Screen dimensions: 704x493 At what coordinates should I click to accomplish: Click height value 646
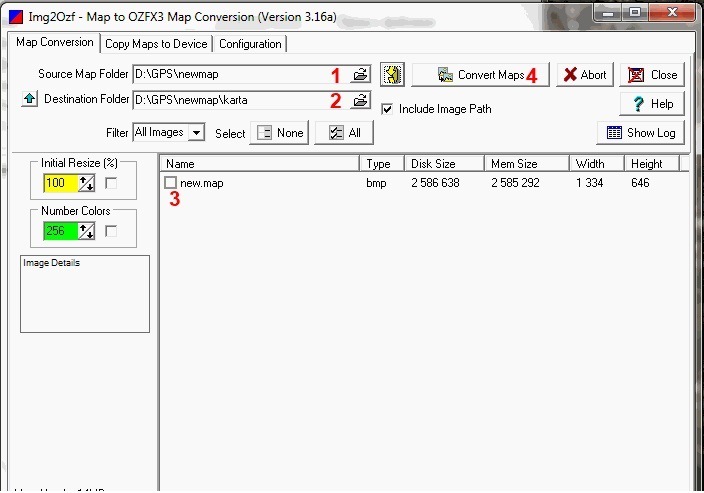pyautogui.click(x=640, y=183)
